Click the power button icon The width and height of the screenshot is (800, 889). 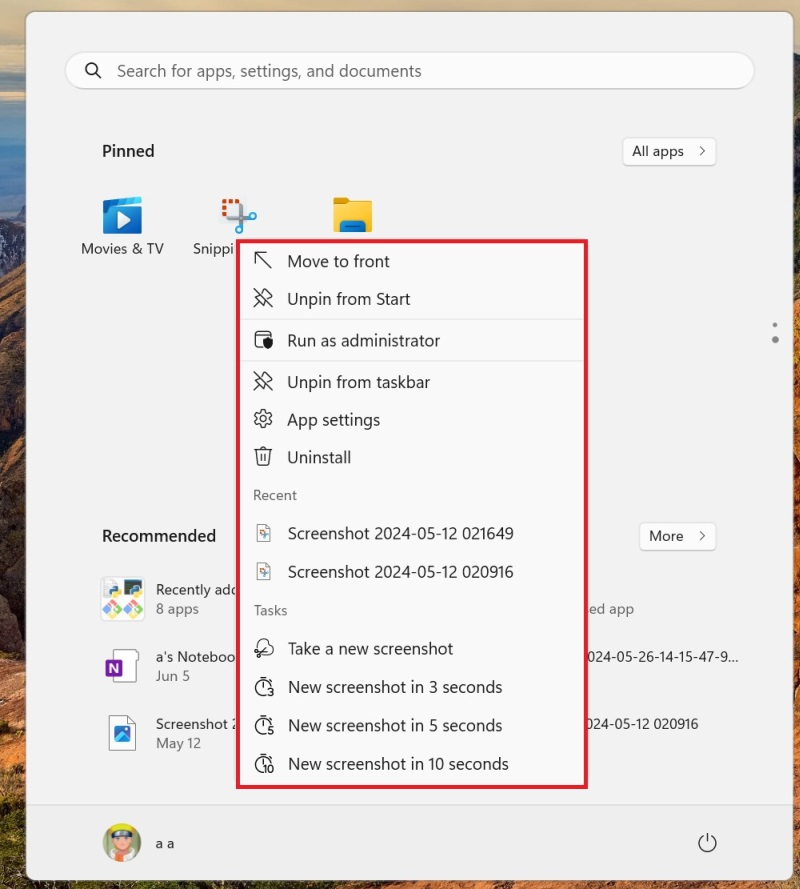click(x=707, y=843)
